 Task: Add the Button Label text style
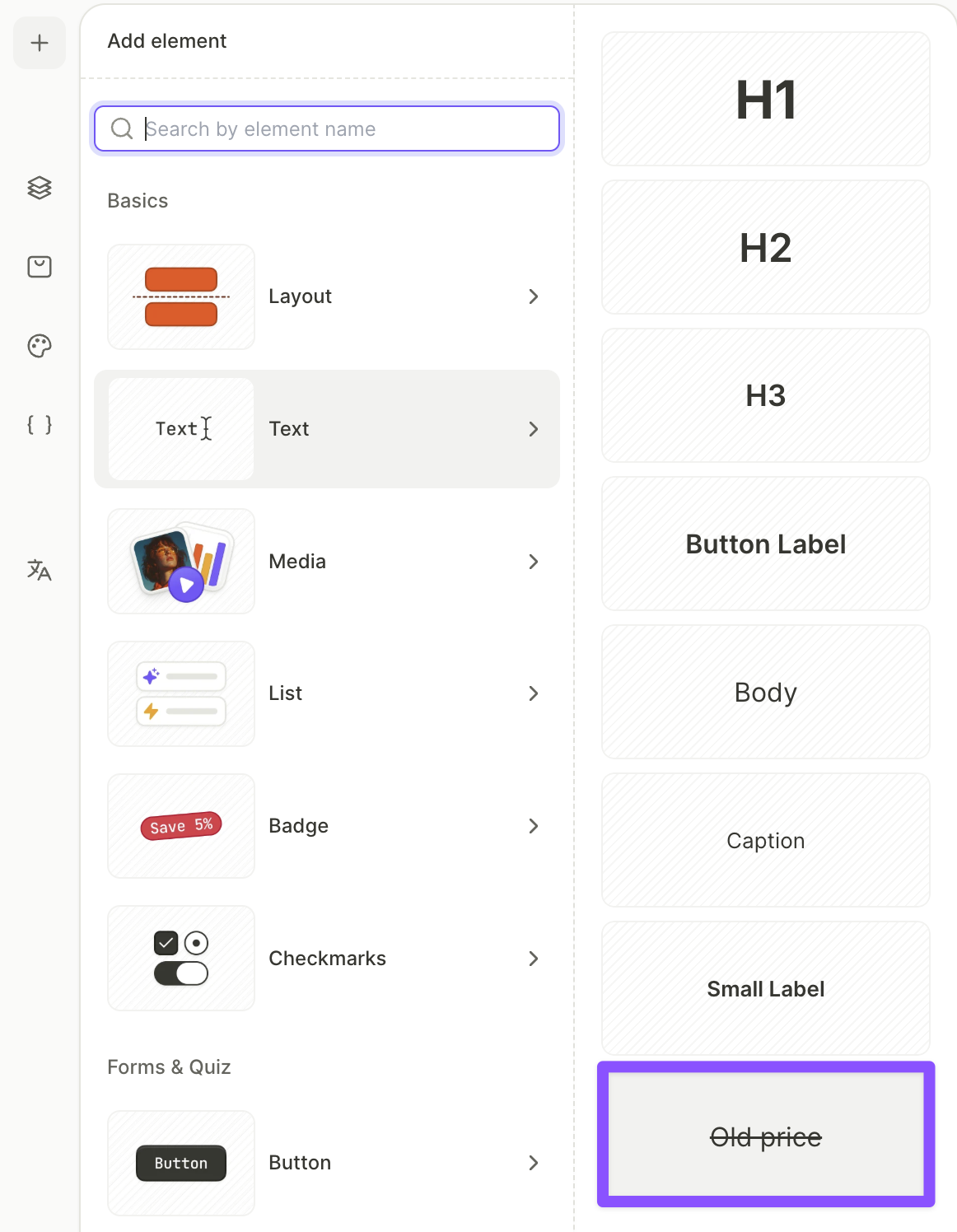click(766, 544)
